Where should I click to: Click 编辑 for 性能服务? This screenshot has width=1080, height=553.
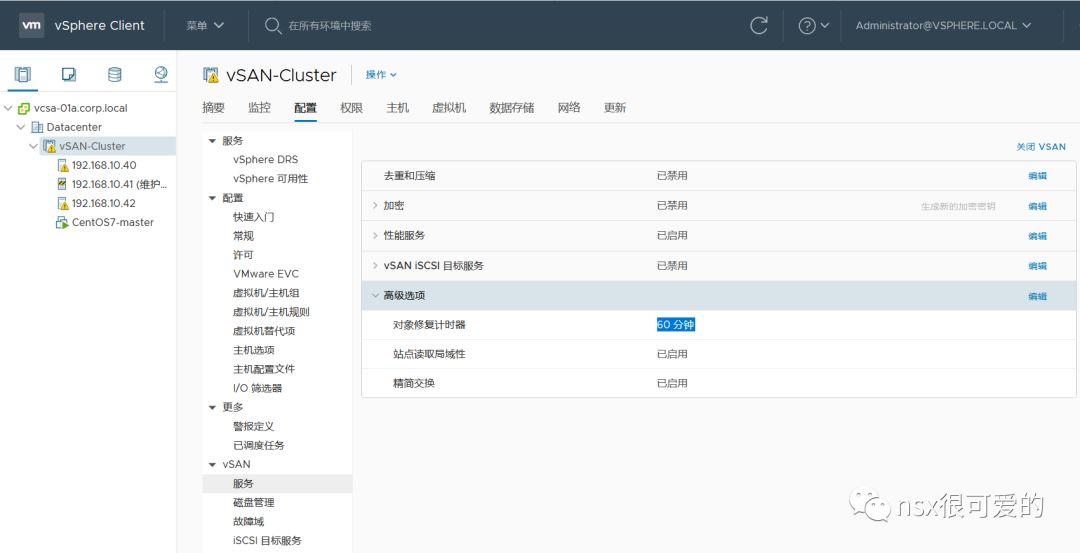click(x=1037, y=236)
